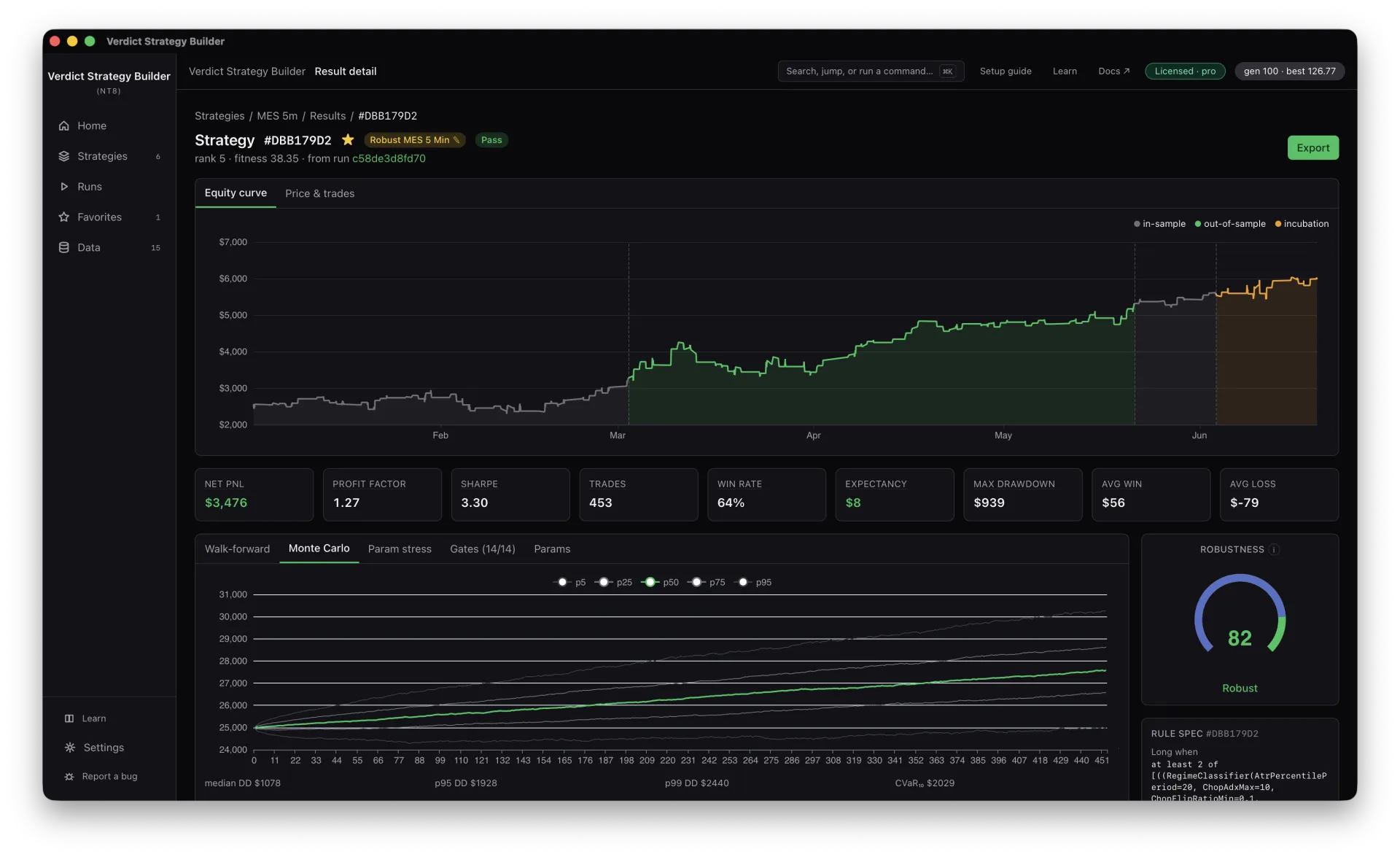Open the Param stress tab
Image resolution: width=1400 pixels, height=857 pixels.
(400, 548)
